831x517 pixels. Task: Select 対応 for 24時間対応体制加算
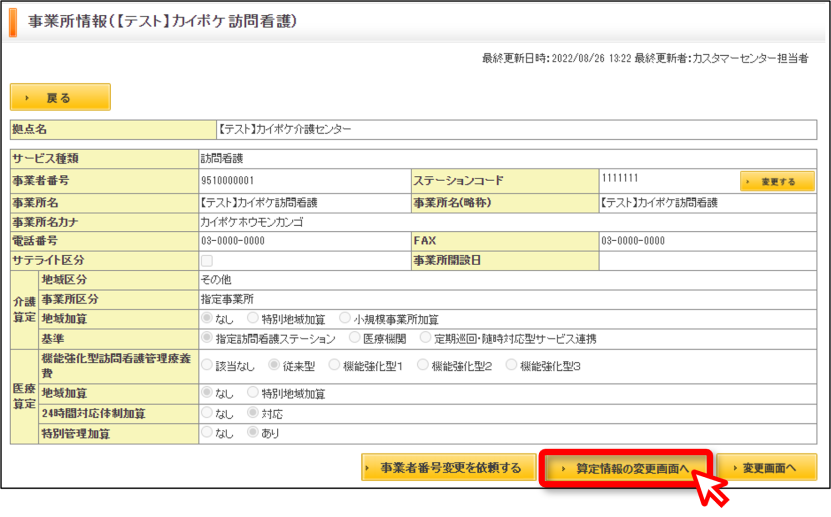(253, 413)
